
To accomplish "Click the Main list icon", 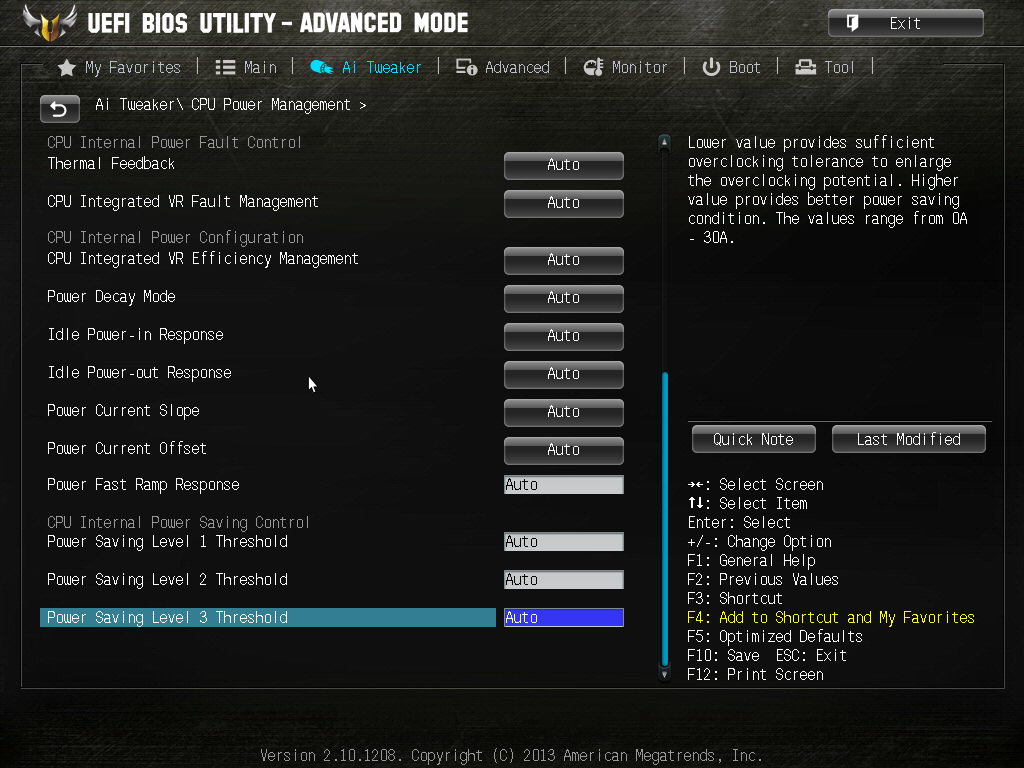I will click(225, 67).
